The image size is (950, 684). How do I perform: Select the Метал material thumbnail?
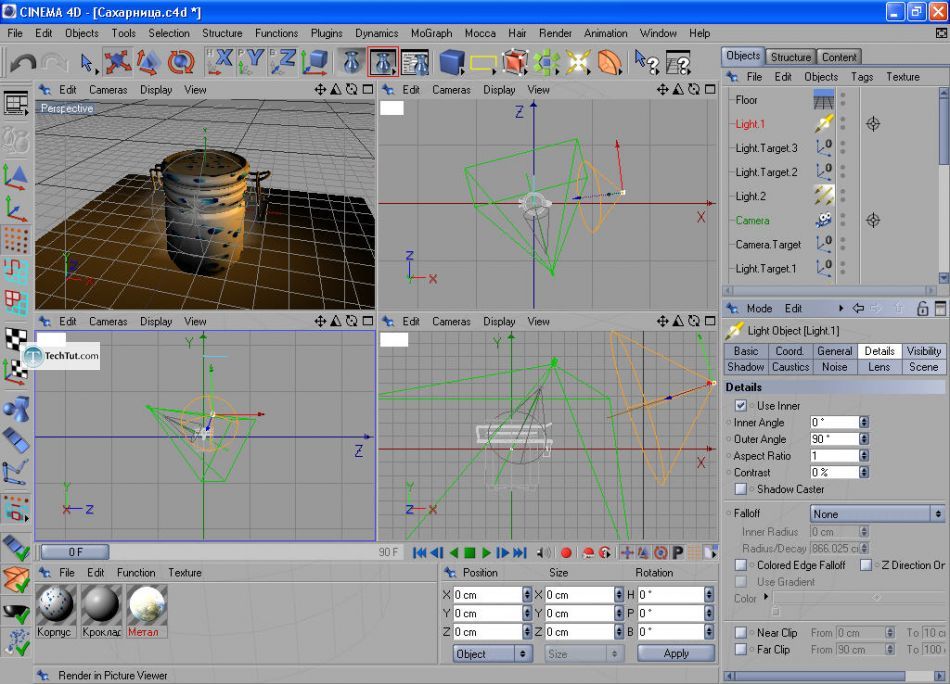pos(147,605)
